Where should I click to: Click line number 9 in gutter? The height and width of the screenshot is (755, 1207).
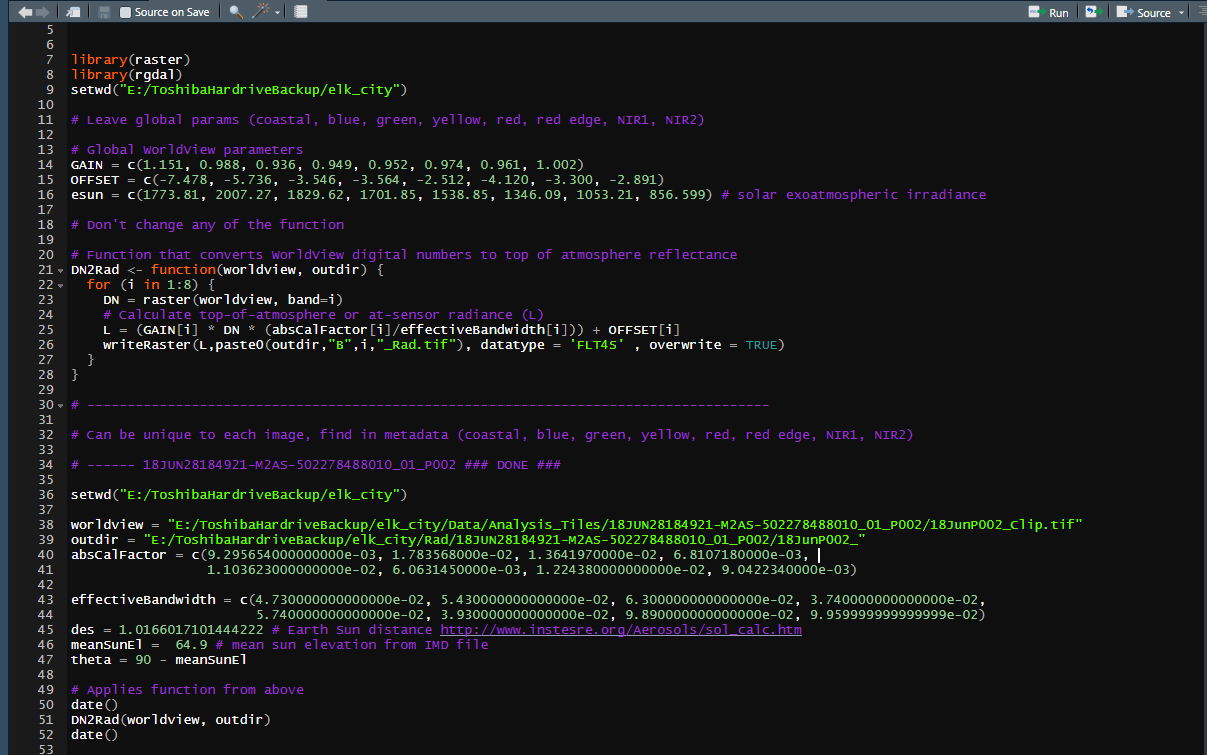click(49, 90)
